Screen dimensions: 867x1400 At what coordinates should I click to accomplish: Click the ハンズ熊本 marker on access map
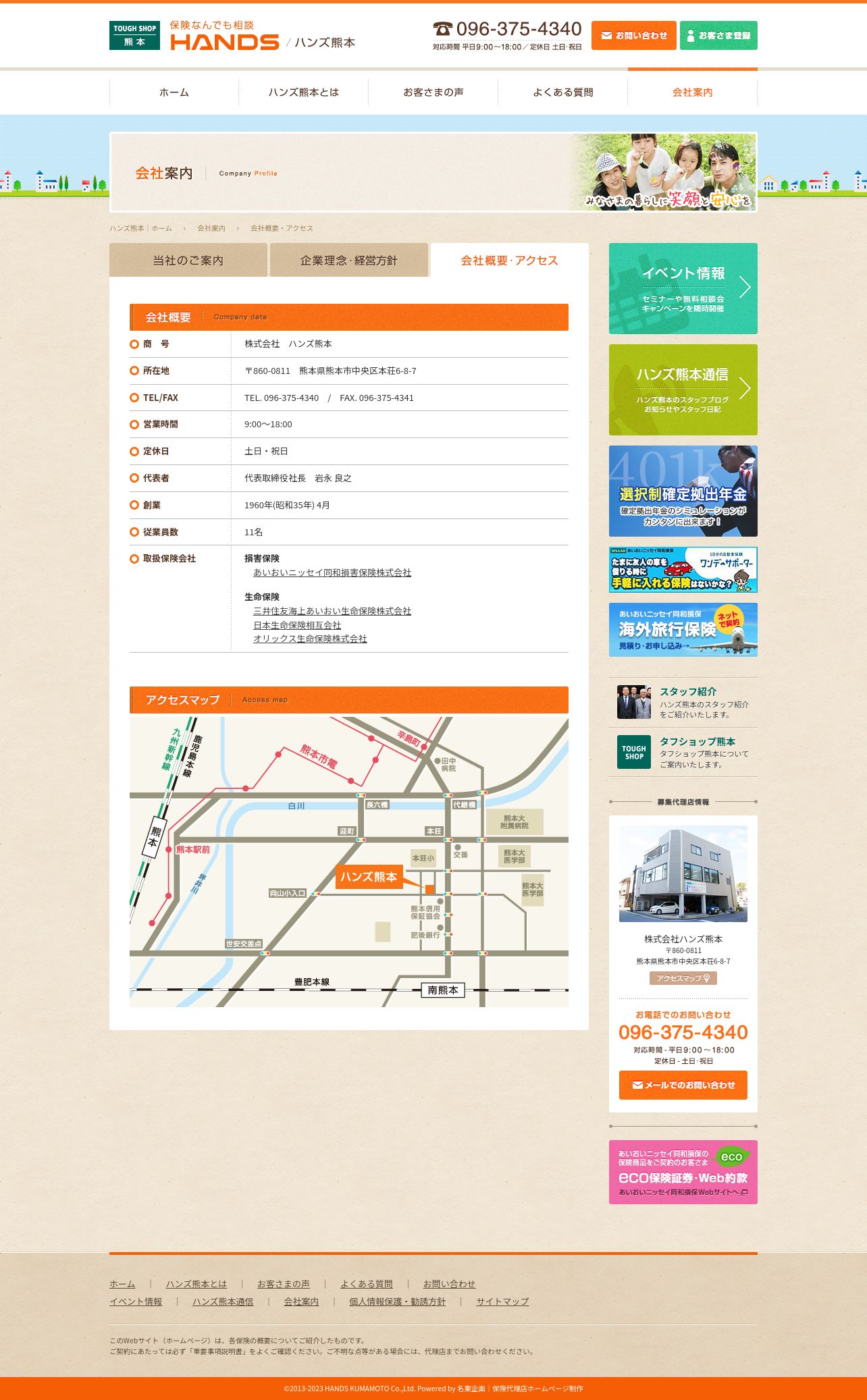coord(369,877)
